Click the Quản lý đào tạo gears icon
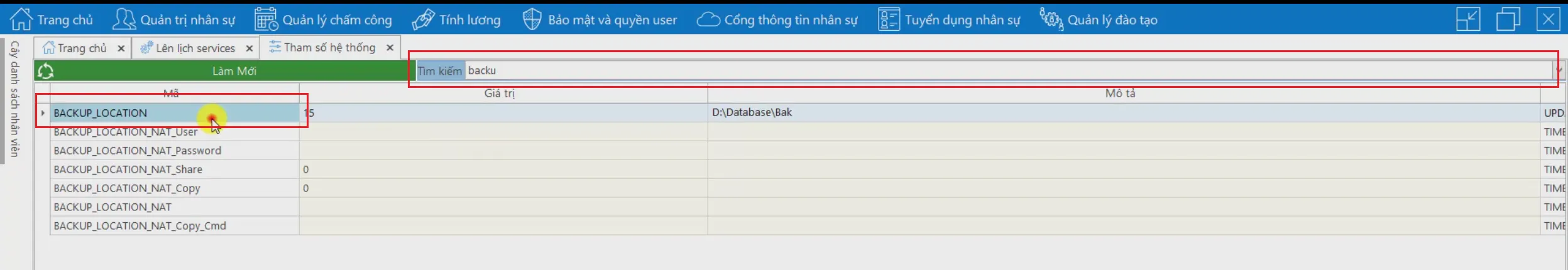This screenshot has width=1568, height=270. coord(1051,19)
